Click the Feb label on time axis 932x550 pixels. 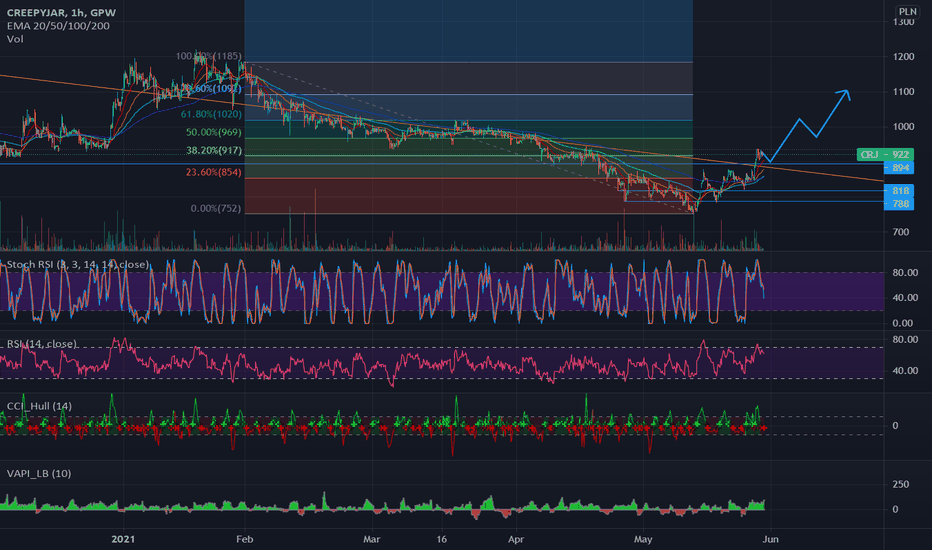tap(244, 539)
